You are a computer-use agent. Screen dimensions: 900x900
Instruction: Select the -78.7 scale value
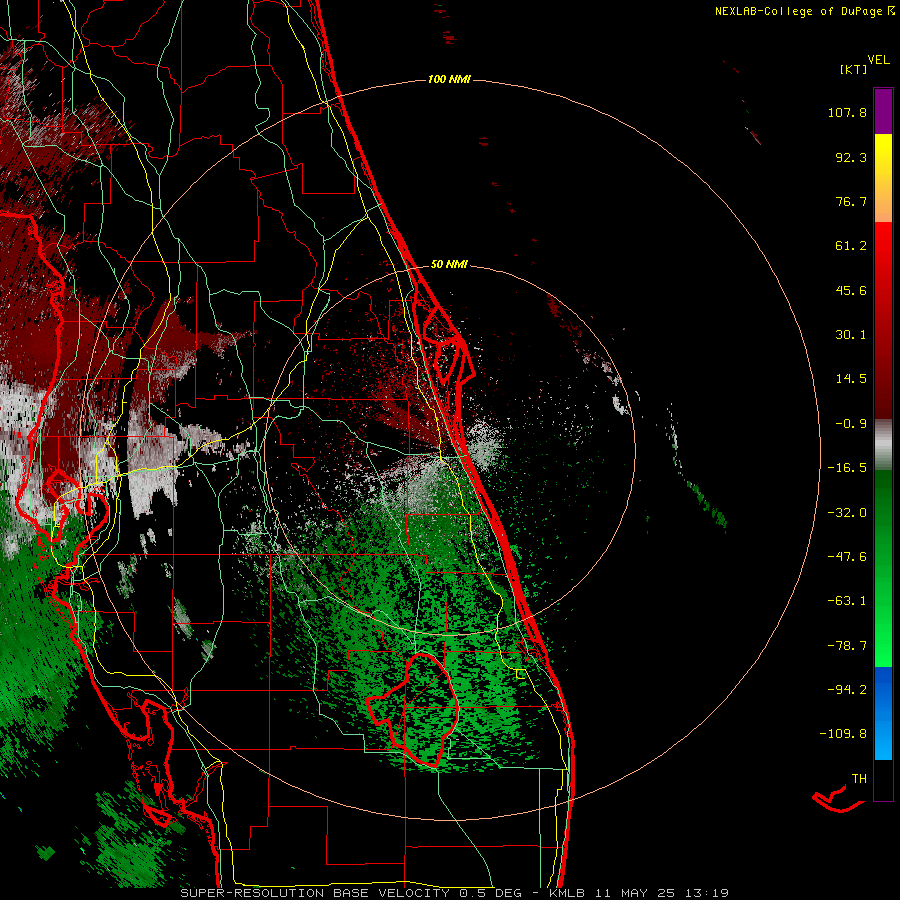pyautogui.click(x=847, y=646)
